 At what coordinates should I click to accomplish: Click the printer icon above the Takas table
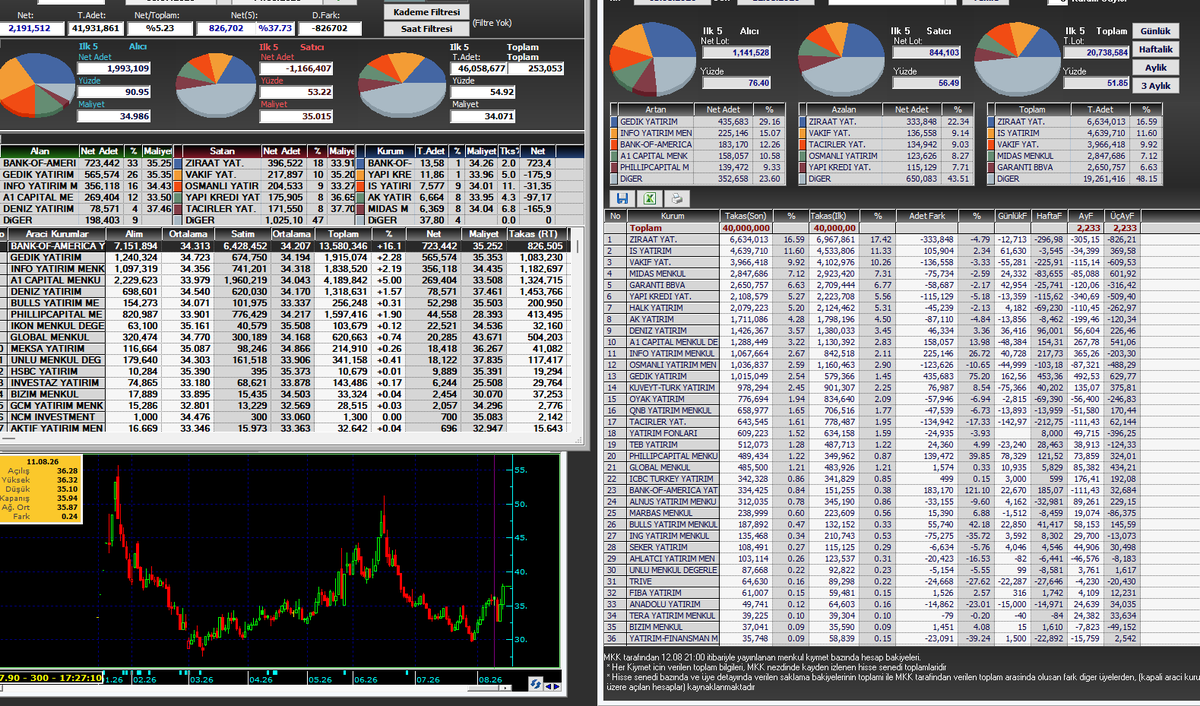(x=677, y=198)
